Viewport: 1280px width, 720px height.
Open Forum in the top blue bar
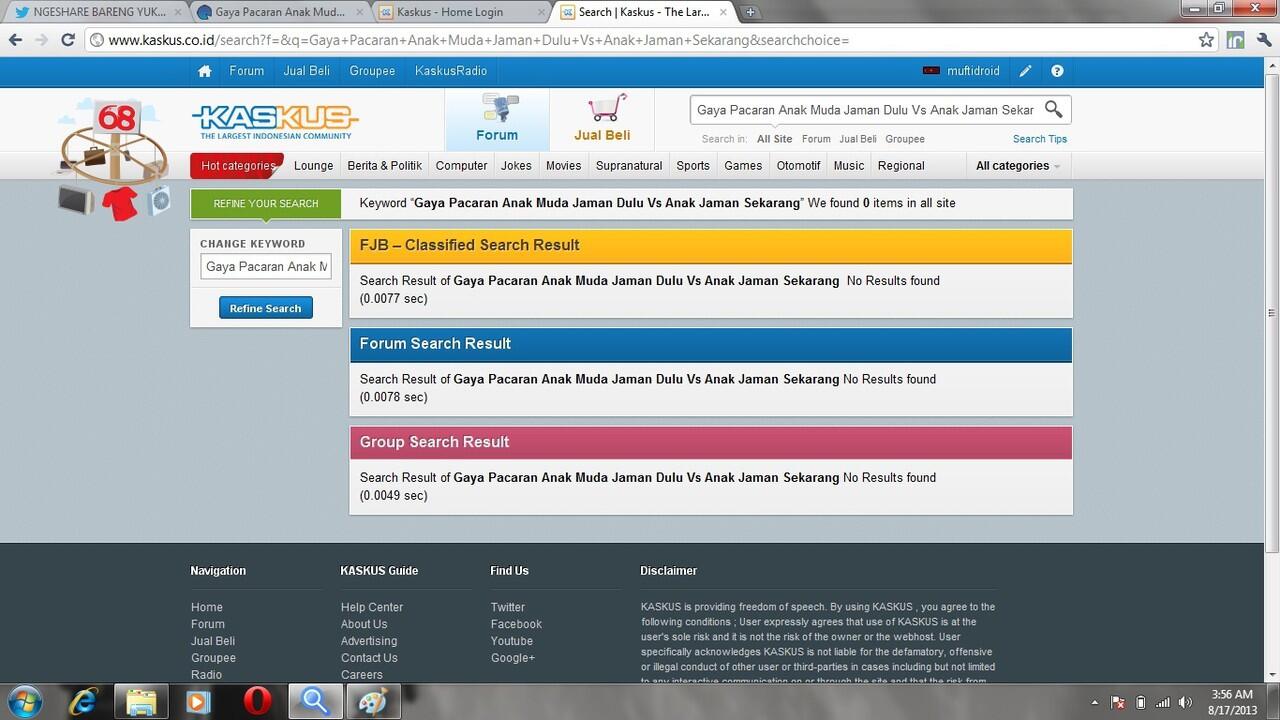(x=246, y=71)
